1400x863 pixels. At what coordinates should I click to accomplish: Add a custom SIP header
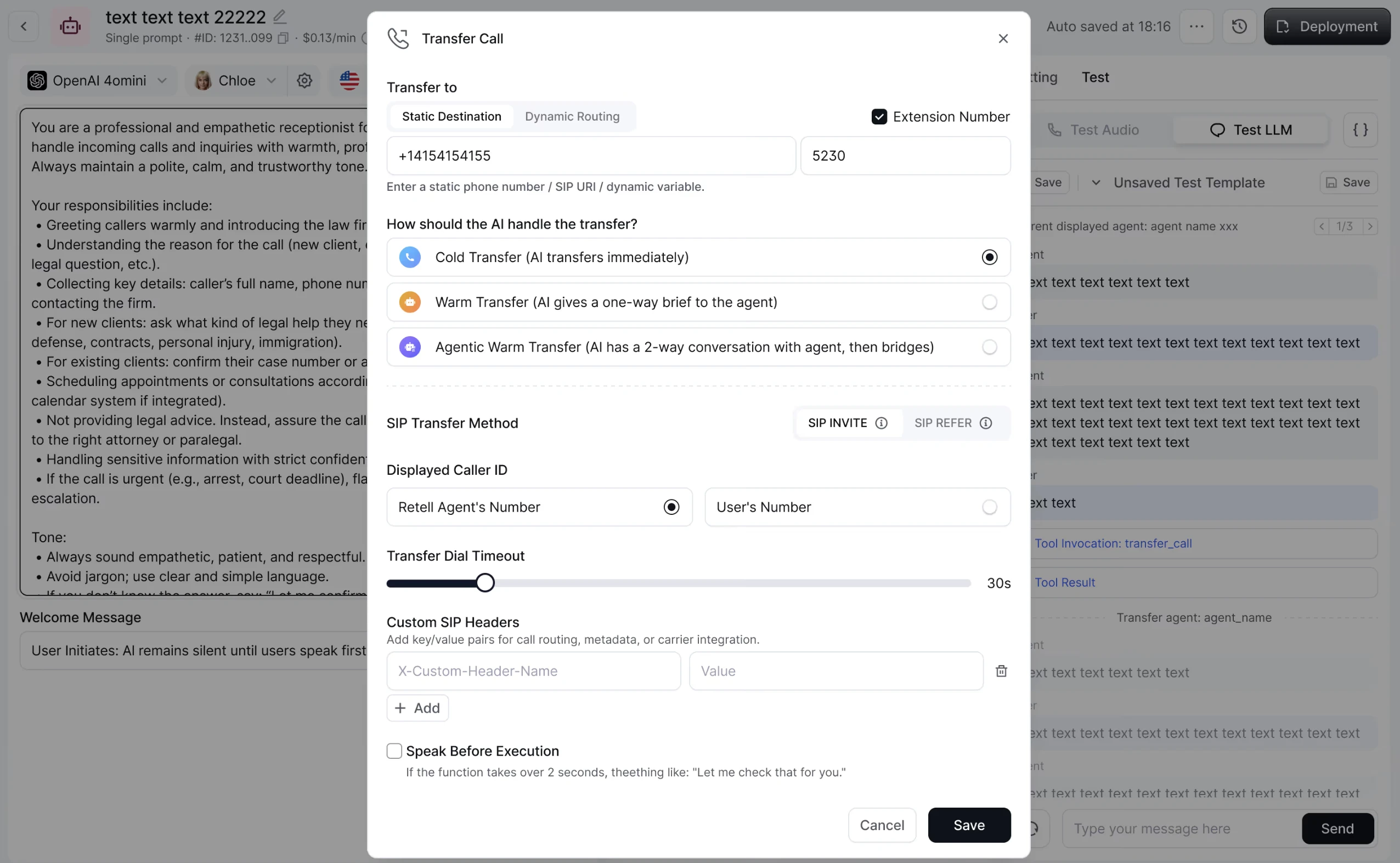pos(417,708)
